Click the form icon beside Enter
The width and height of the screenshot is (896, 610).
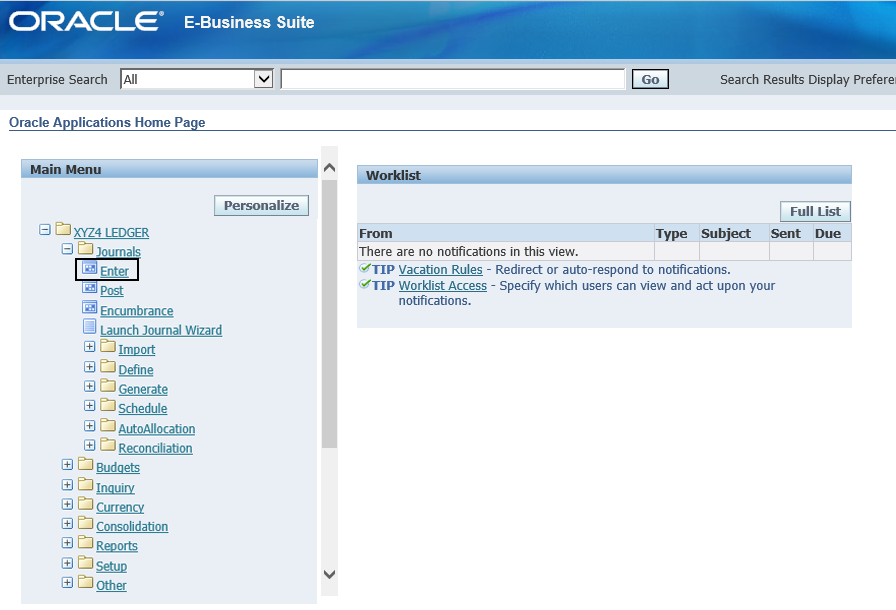pyautogui.click(x=90, y=268)
